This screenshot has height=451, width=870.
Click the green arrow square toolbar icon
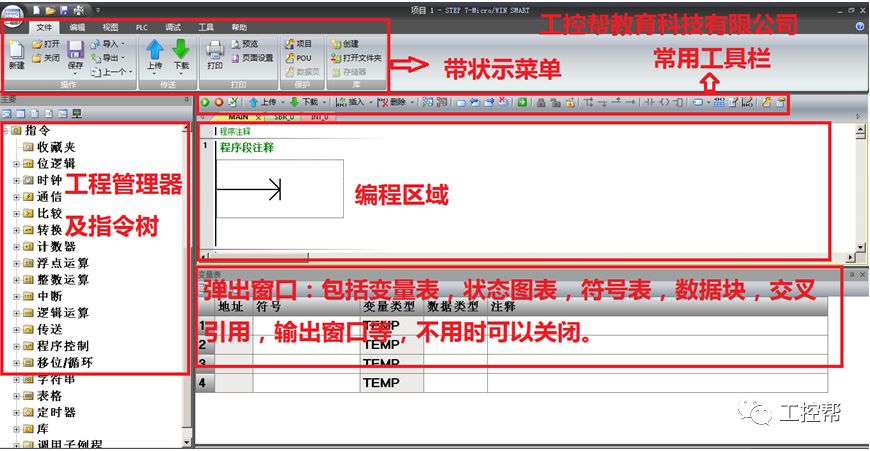pyautogui.click(x=522, y=102)
